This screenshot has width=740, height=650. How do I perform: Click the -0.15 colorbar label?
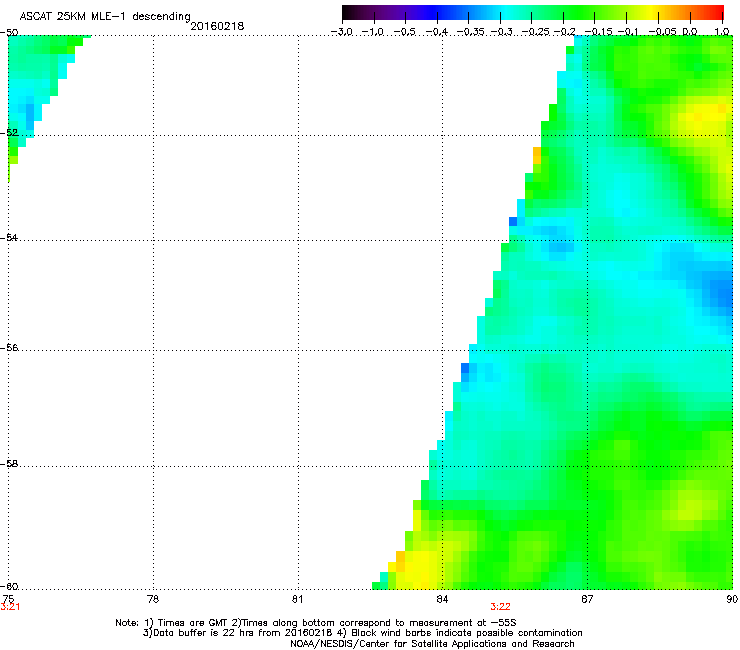coord(598,32)
